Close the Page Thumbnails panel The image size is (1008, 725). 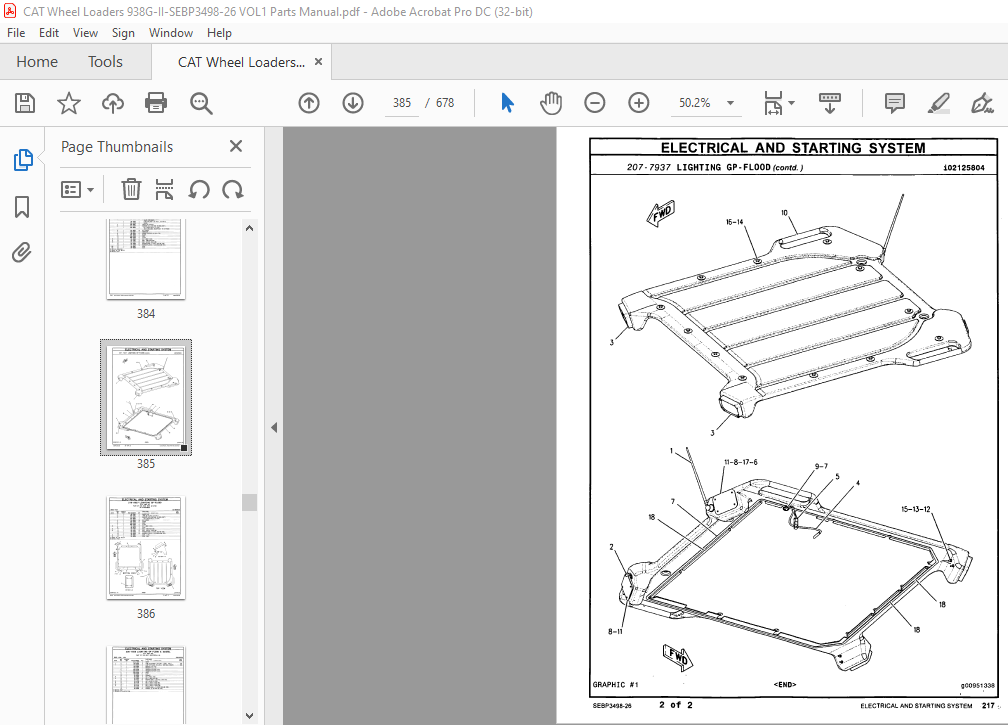[236, 147]
